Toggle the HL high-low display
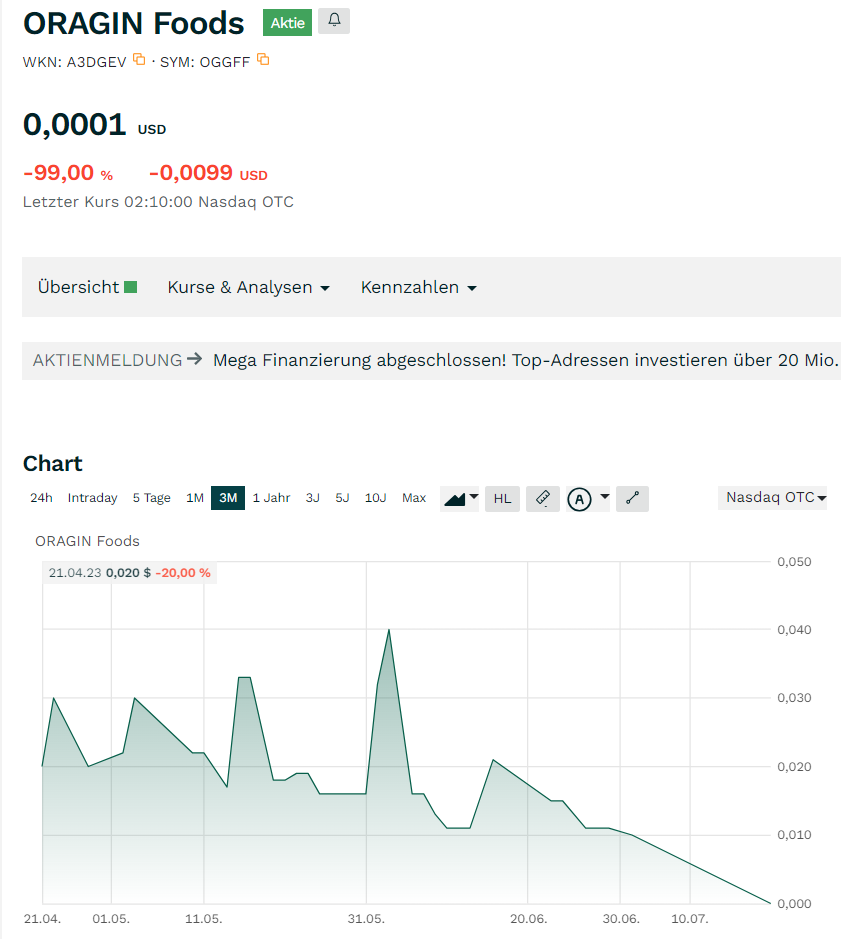This screenshot has width=841, height=939. click(x=502, y=498)
